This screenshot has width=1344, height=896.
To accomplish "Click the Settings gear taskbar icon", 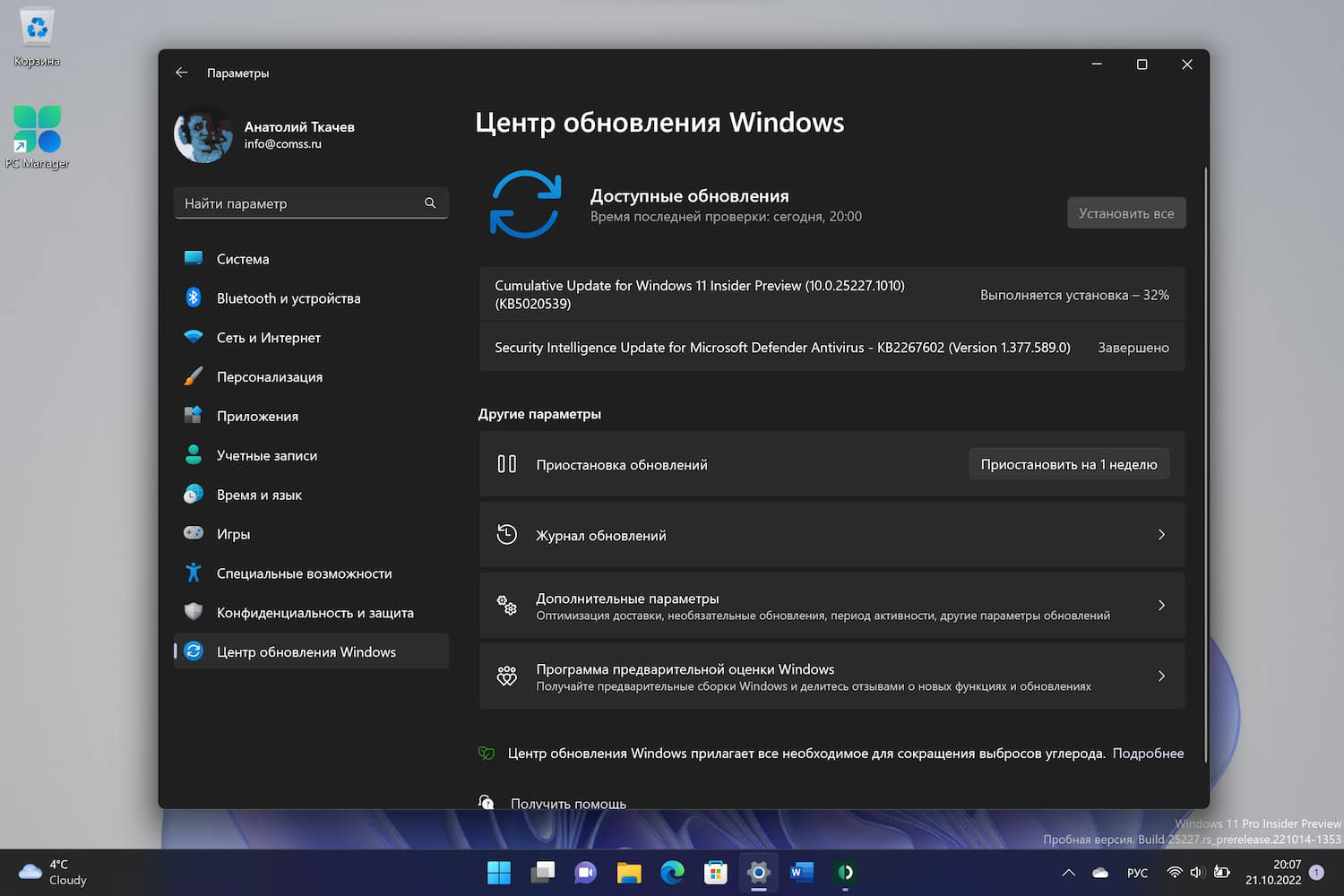I will tap(758, 873).
